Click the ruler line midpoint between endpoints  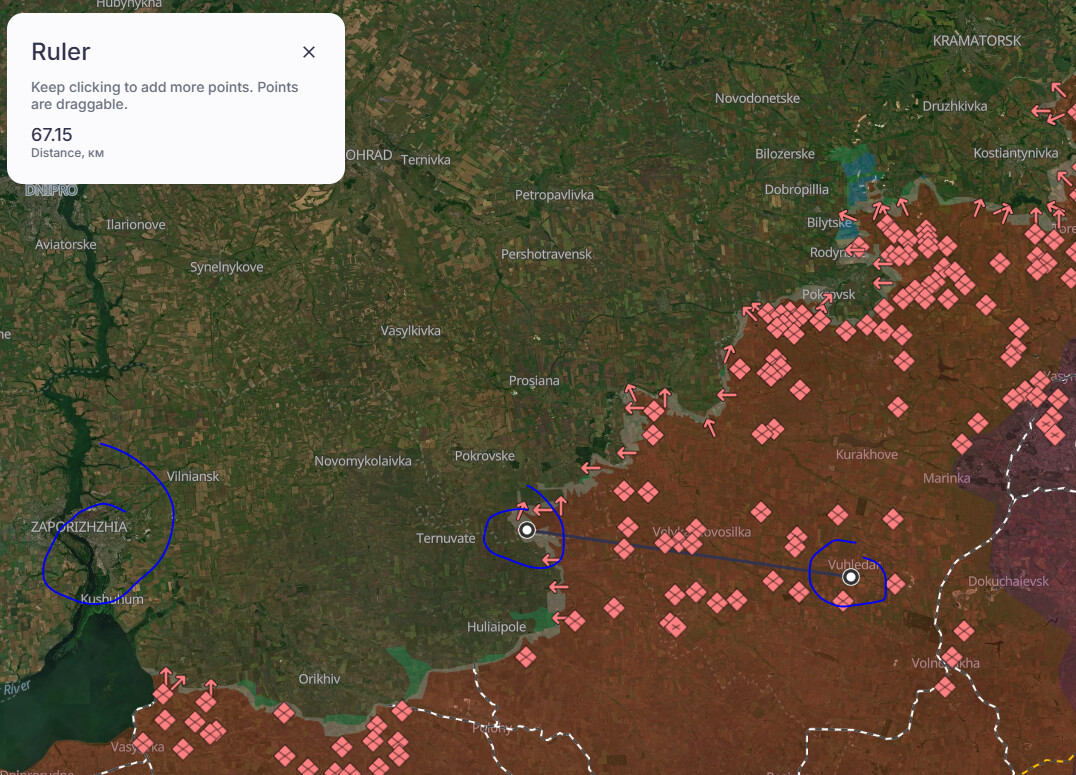click(689, 554)
